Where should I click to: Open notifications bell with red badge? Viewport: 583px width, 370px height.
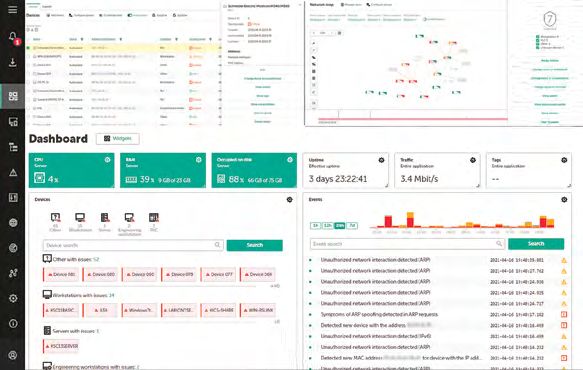click(x=13, y=37)
